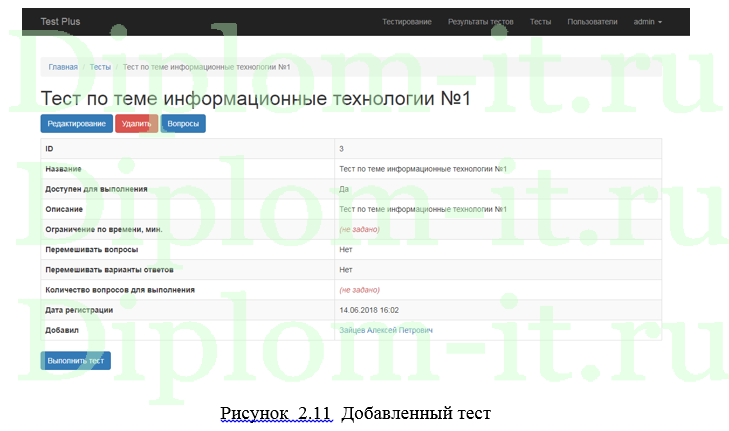The height and width of the screenshot is (431, 729).
Task: Navigate to Тесты breadcrumb link
Action: click(x=100, y=67)
